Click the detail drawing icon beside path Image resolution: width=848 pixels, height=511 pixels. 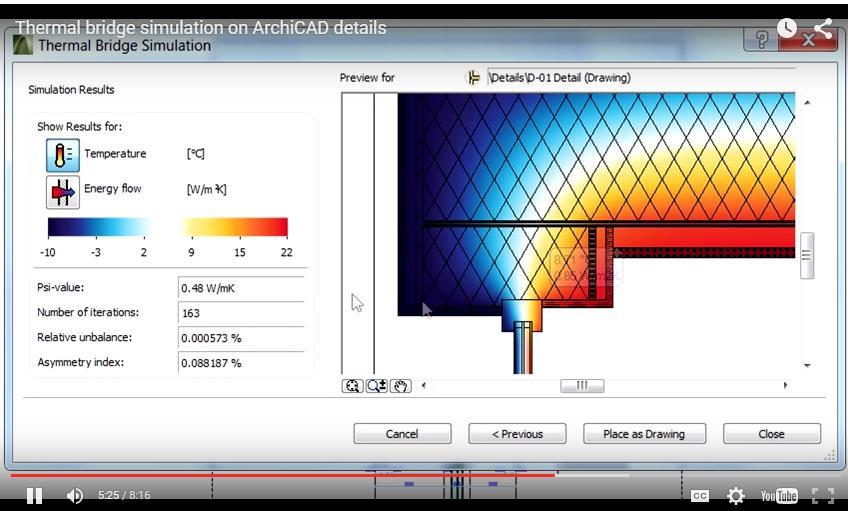[x=473, y=78]
